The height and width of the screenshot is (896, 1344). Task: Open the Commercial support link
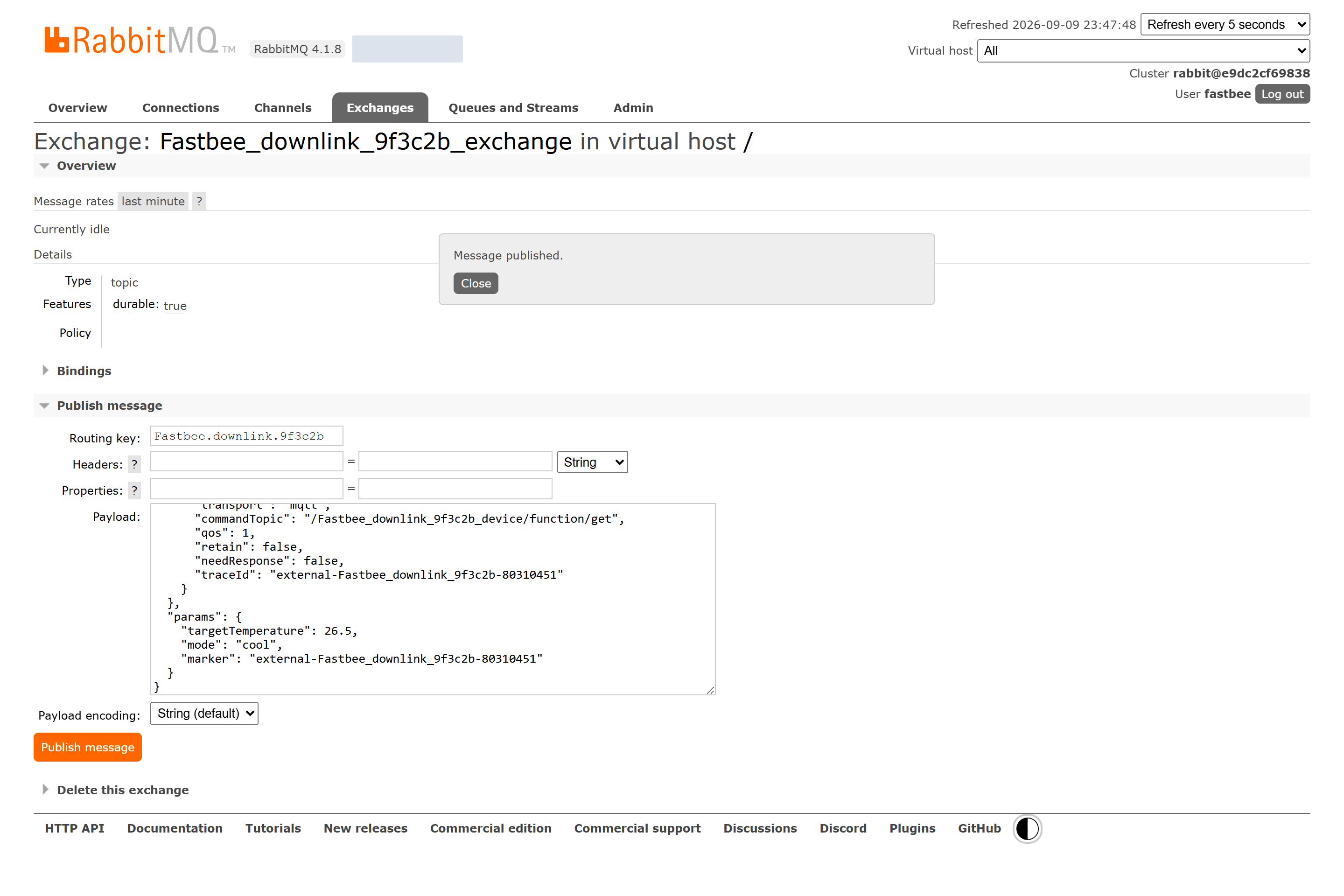pos(637,828)
